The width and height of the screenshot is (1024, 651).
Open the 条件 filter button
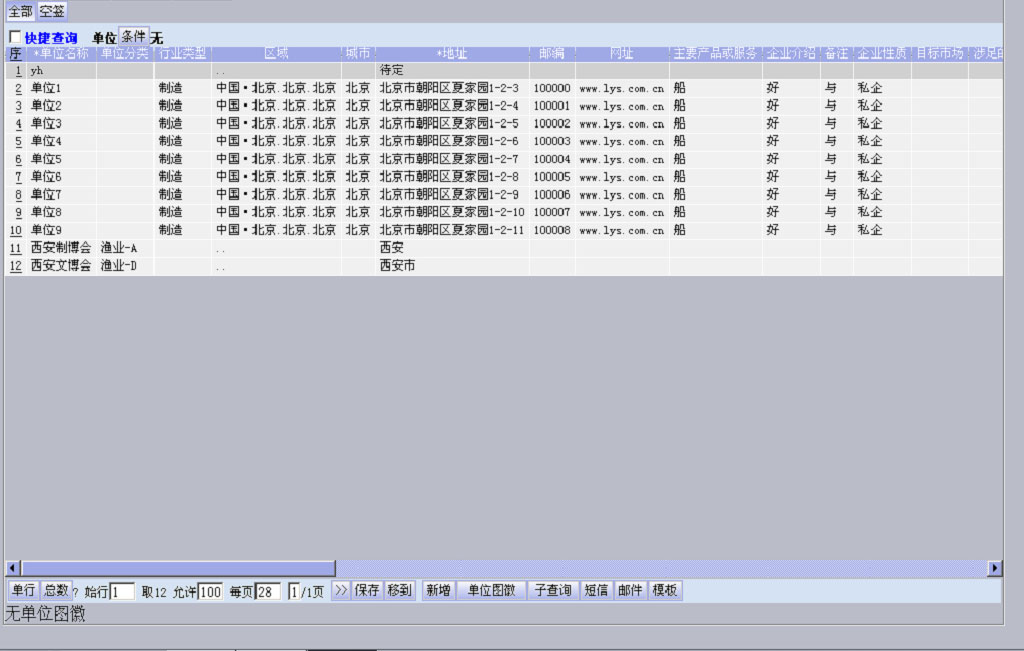tap(133, 37)
